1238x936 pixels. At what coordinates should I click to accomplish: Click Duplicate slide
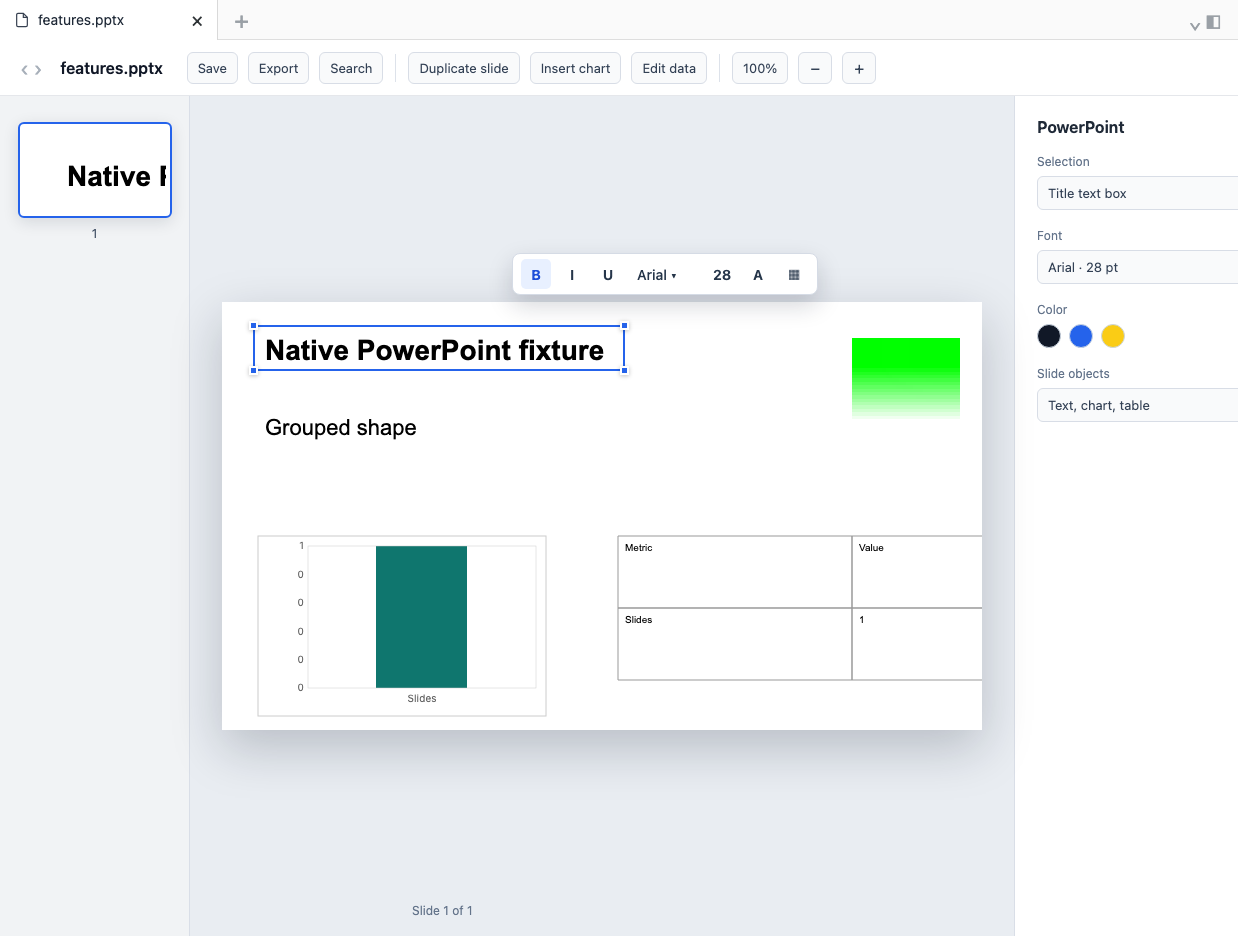pos(464,68)
